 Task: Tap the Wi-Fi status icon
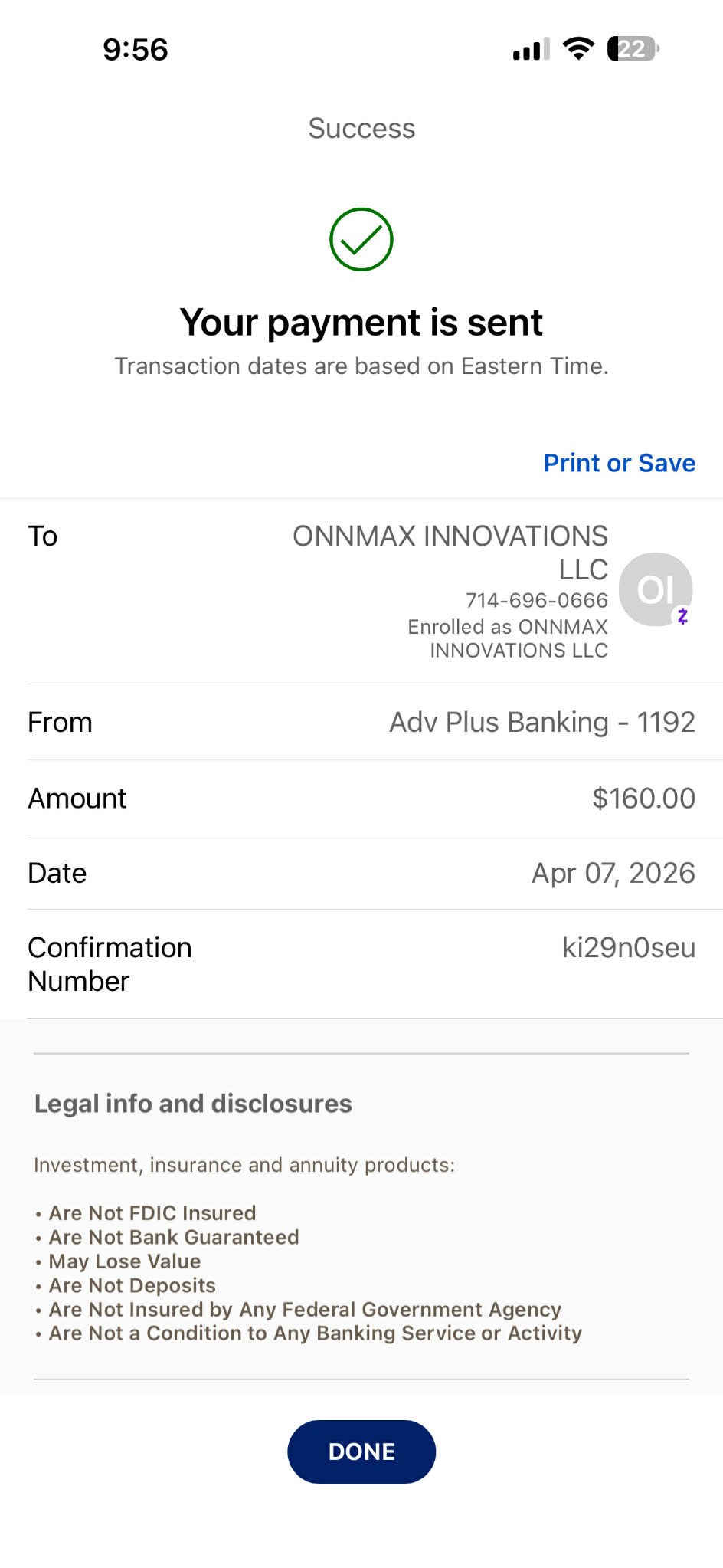[x=578, y=48]
